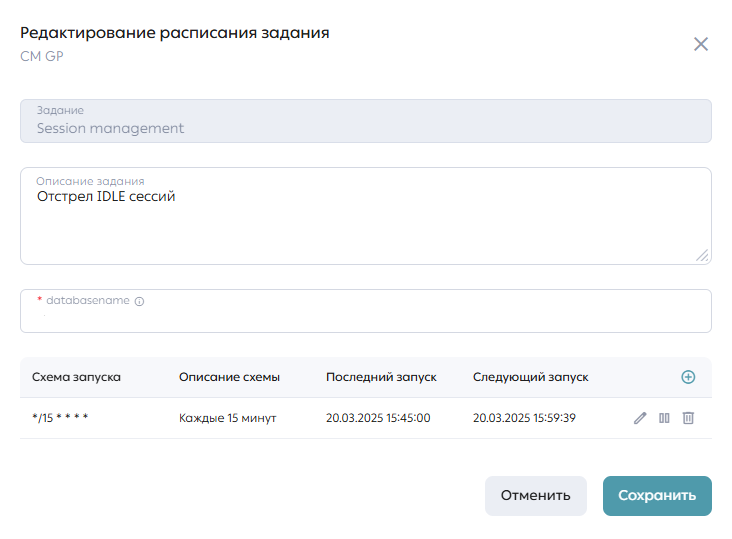Viewport: 732px width, 539px height.
Task: Select next run time 20.03.2025 15:59:39
Action: (524, 418)
